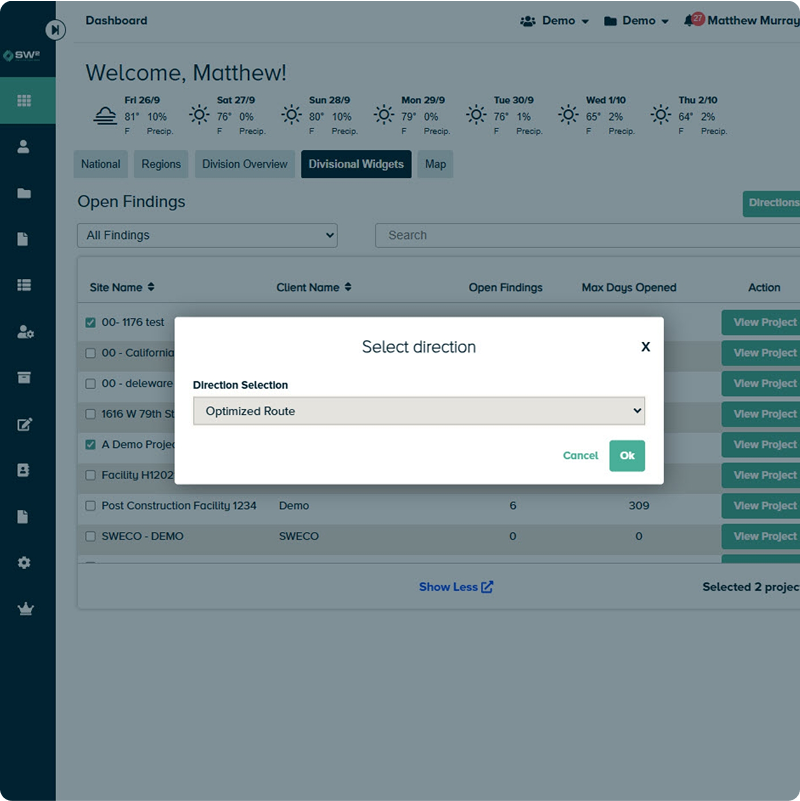Switch to the Map tab
This screenshot has height=801, width=800.
(x=435, y=164)
